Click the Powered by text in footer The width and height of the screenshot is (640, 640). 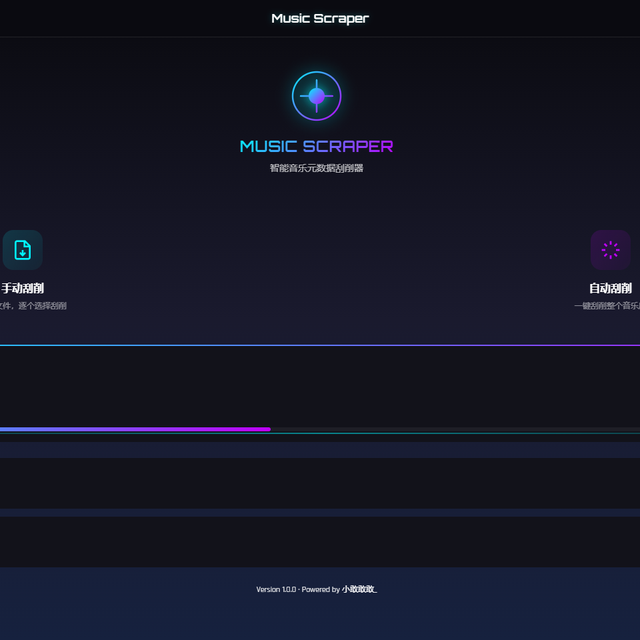pyautogui.click(x=321, y=589)
